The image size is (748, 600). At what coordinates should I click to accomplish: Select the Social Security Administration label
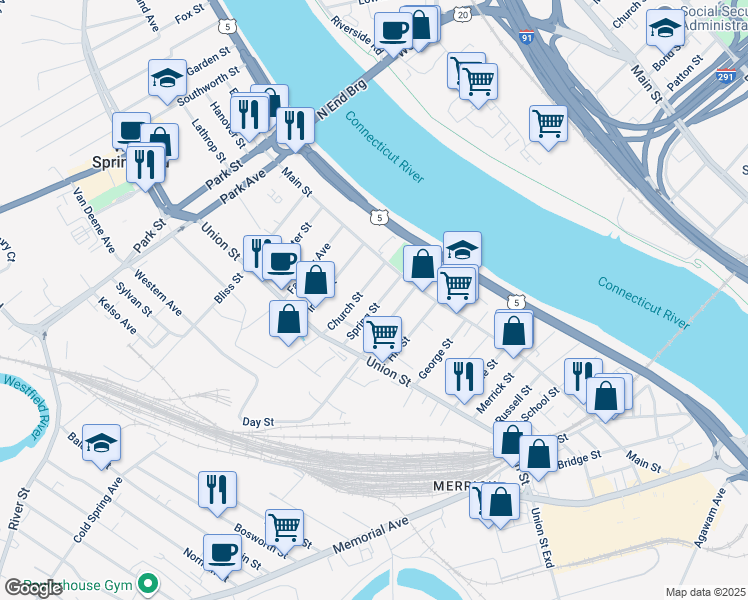(x=715, y=18)
